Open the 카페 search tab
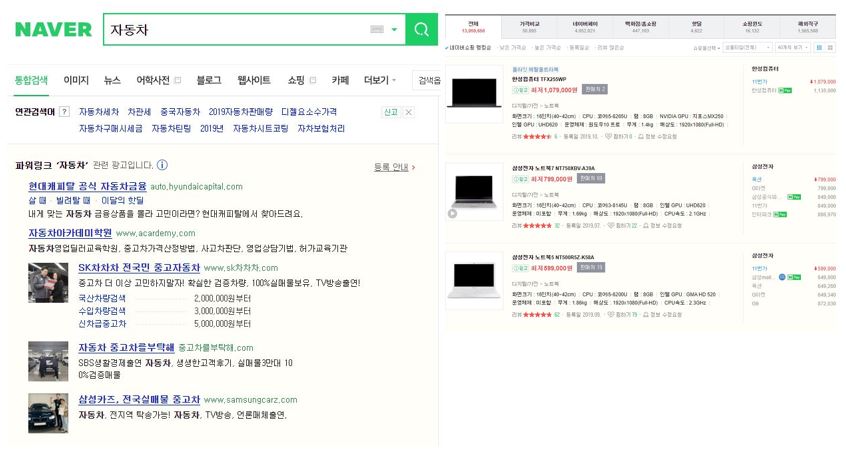Screen dimensions: 846x452 click(340, 80)
